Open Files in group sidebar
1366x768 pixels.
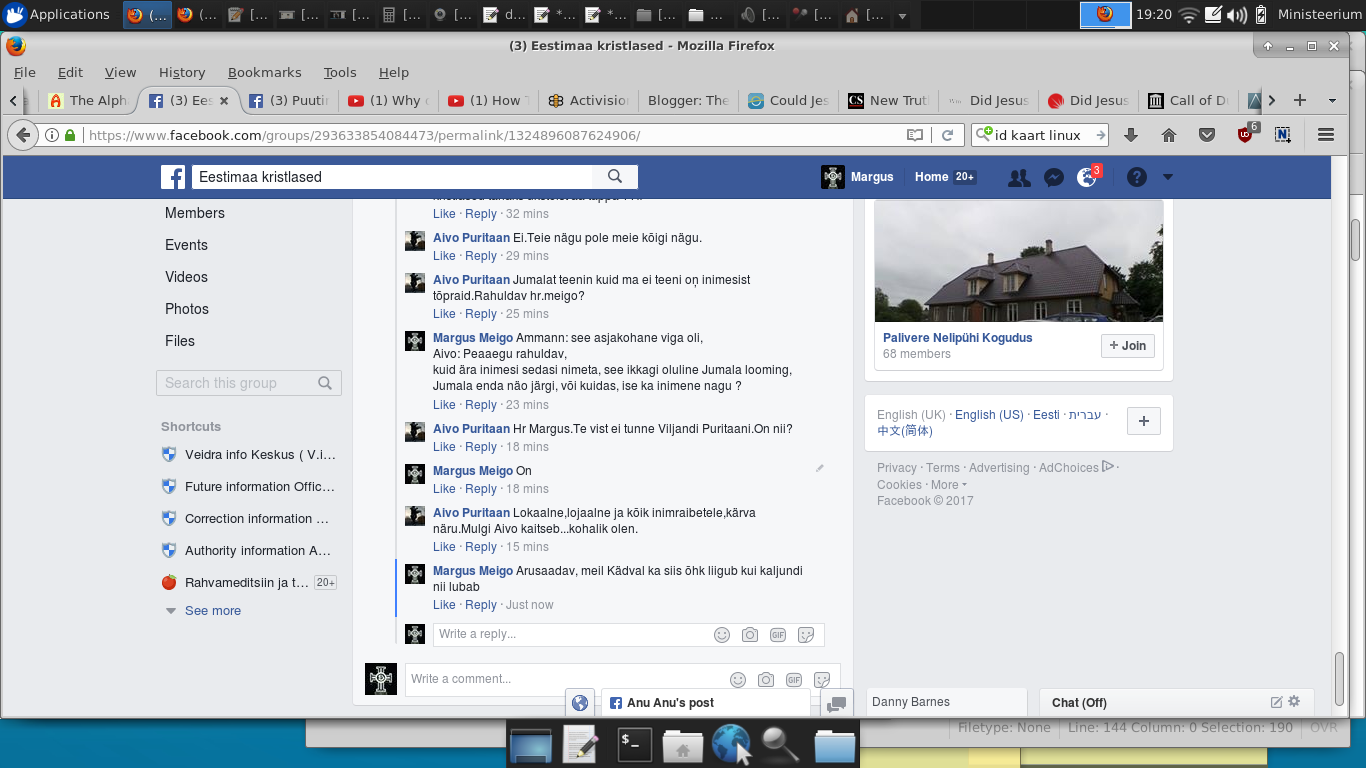tap(180, 341)
